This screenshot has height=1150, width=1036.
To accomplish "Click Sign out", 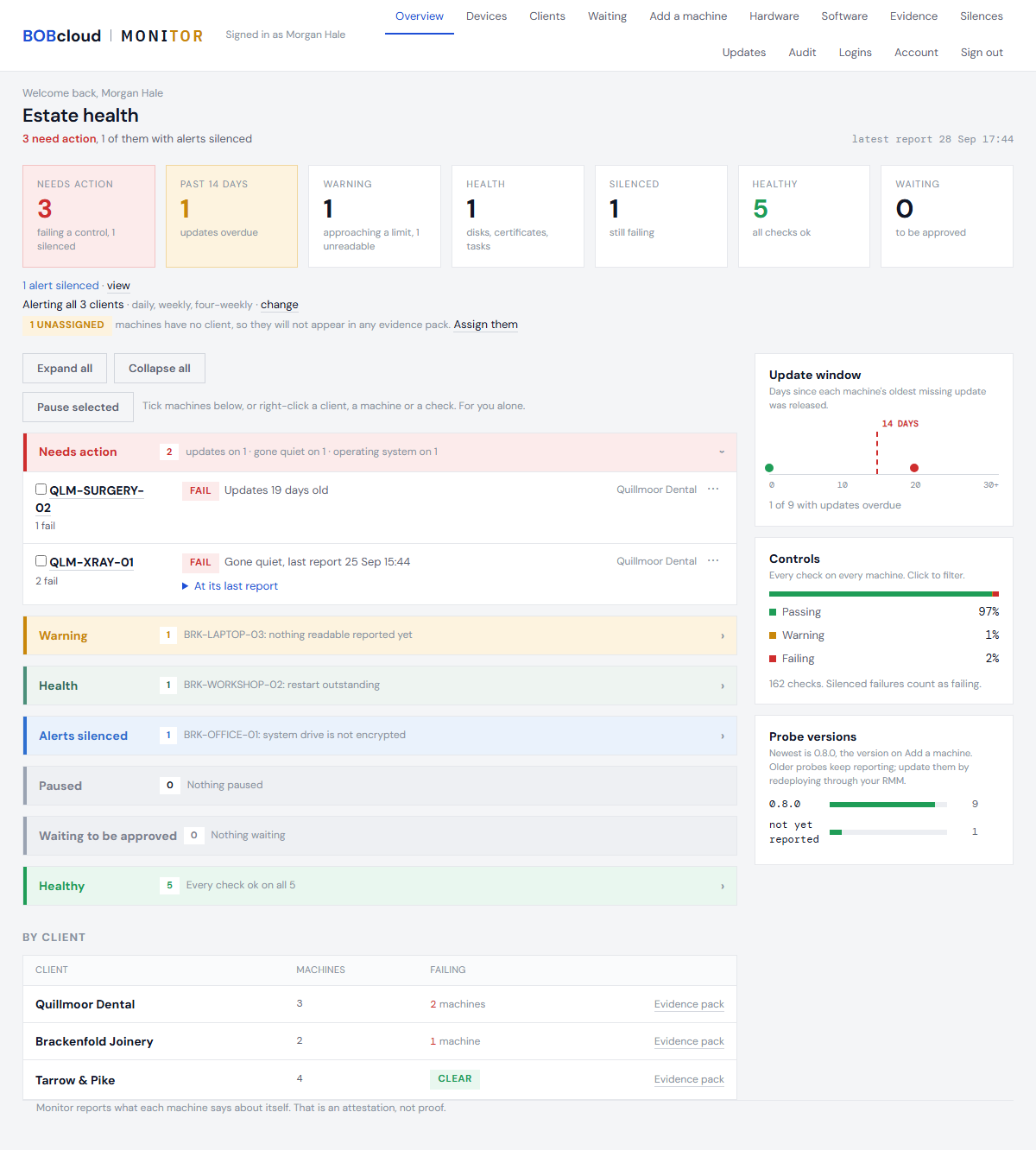I will pos(982,53).
